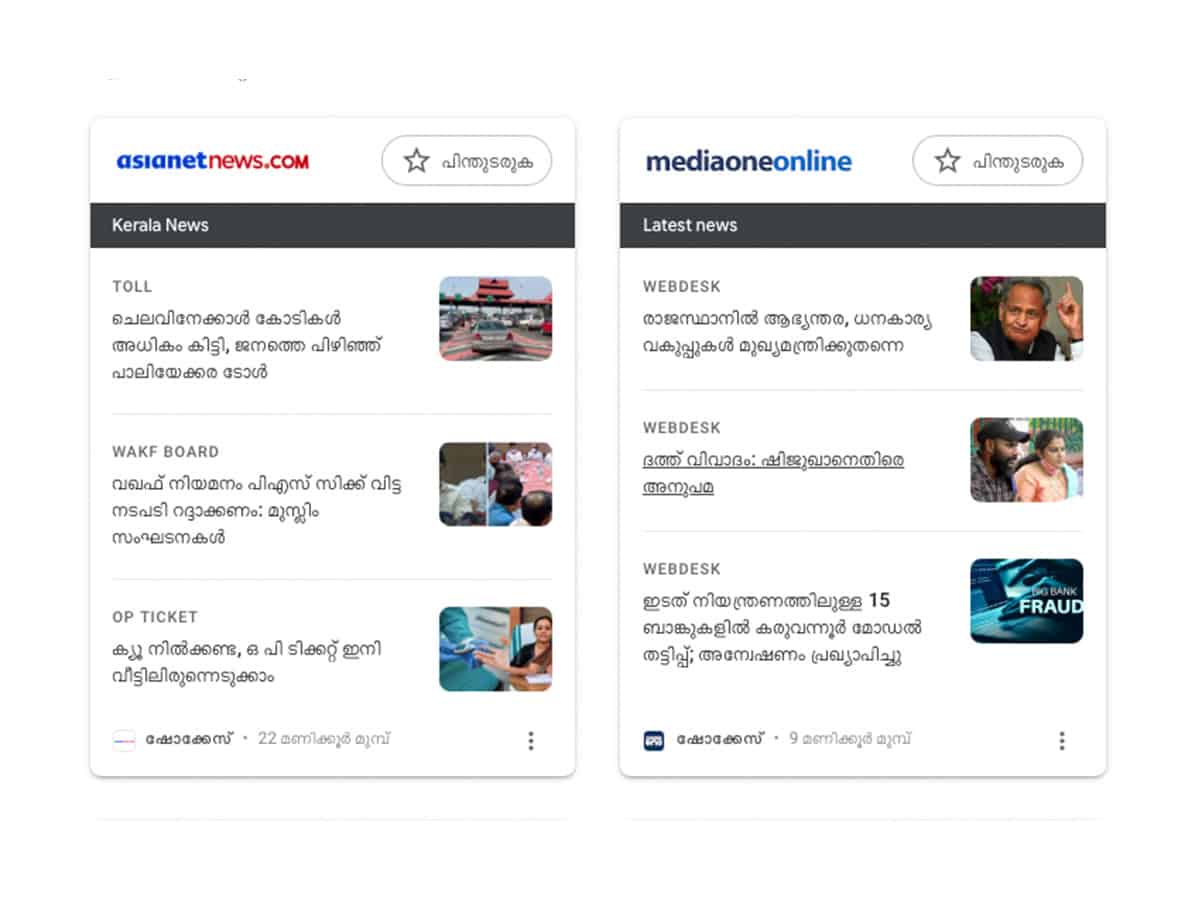Screen dimensions: 1200x900
Task: Open more options on asianetnews card
Action: tap(531, 740)
